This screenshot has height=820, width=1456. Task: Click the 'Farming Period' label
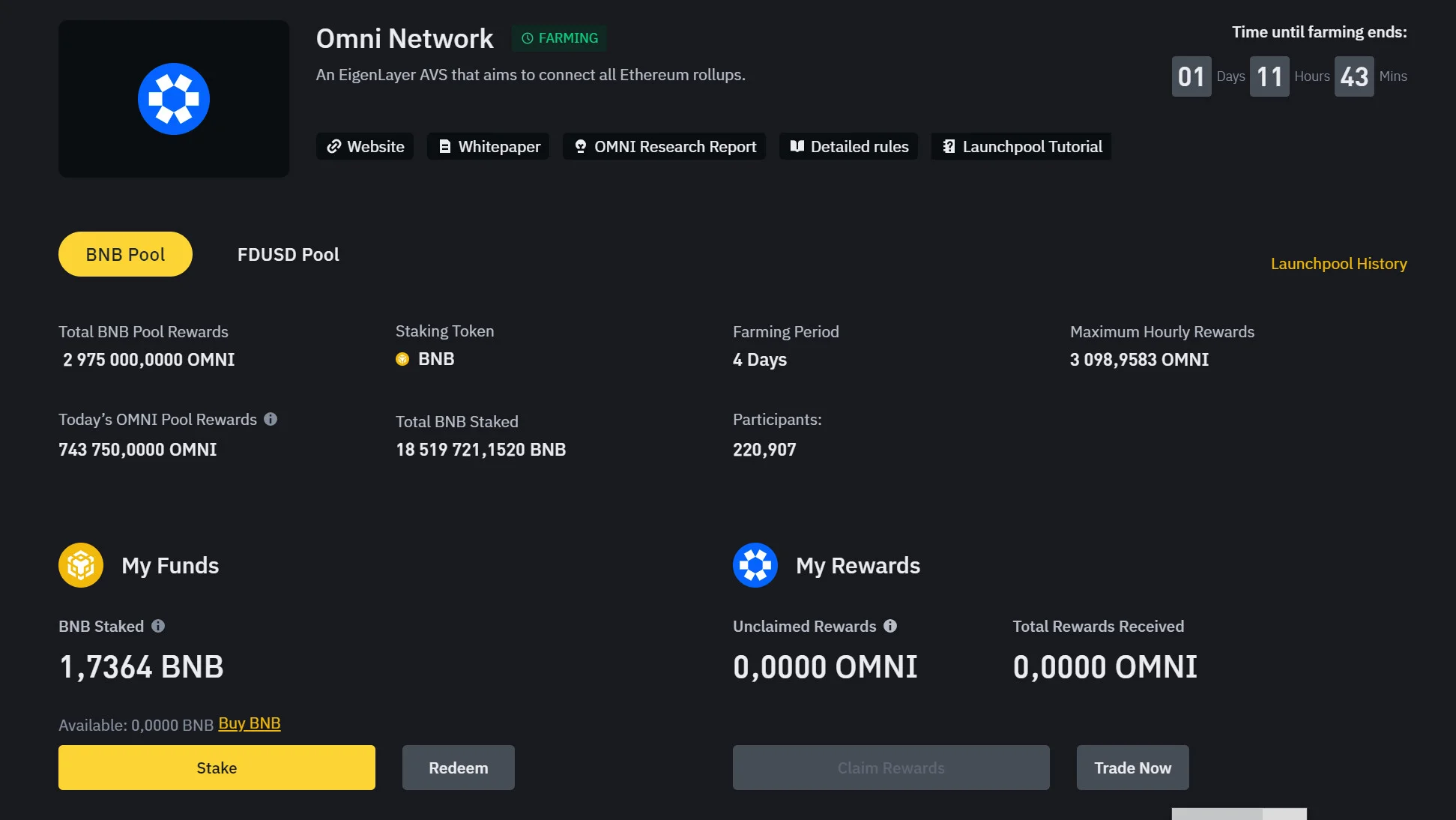coord(786,332)
